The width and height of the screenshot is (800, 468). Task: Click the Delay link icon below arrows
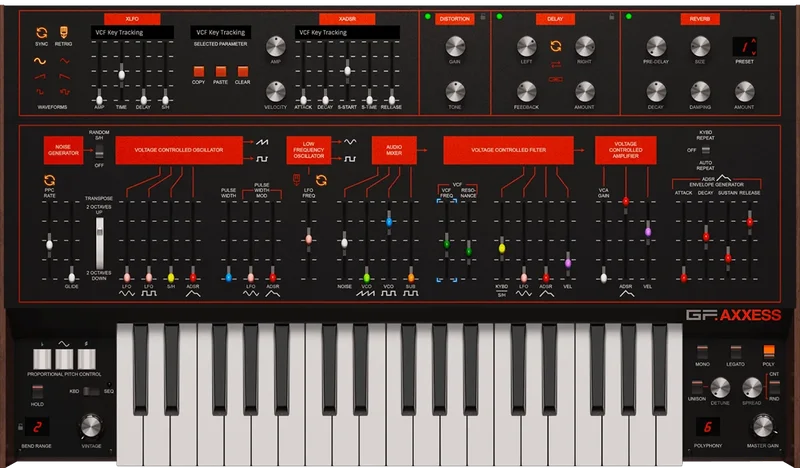(556, 79)
